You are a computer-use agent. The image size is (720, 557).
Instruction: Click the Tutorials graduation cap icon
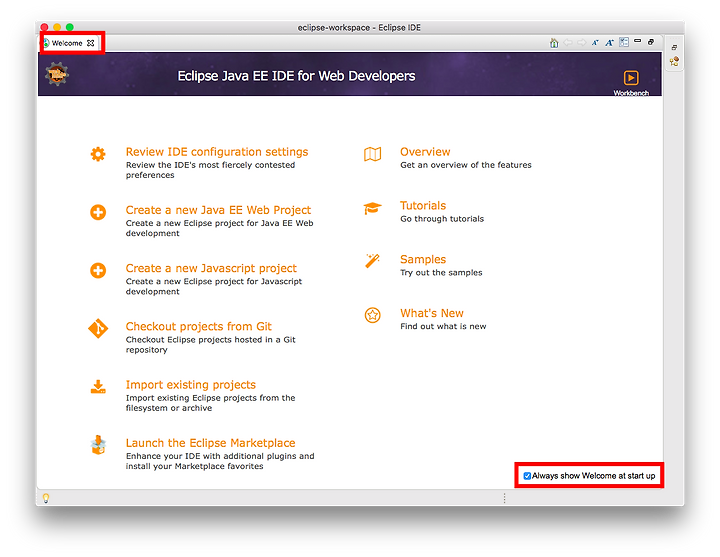372,208
